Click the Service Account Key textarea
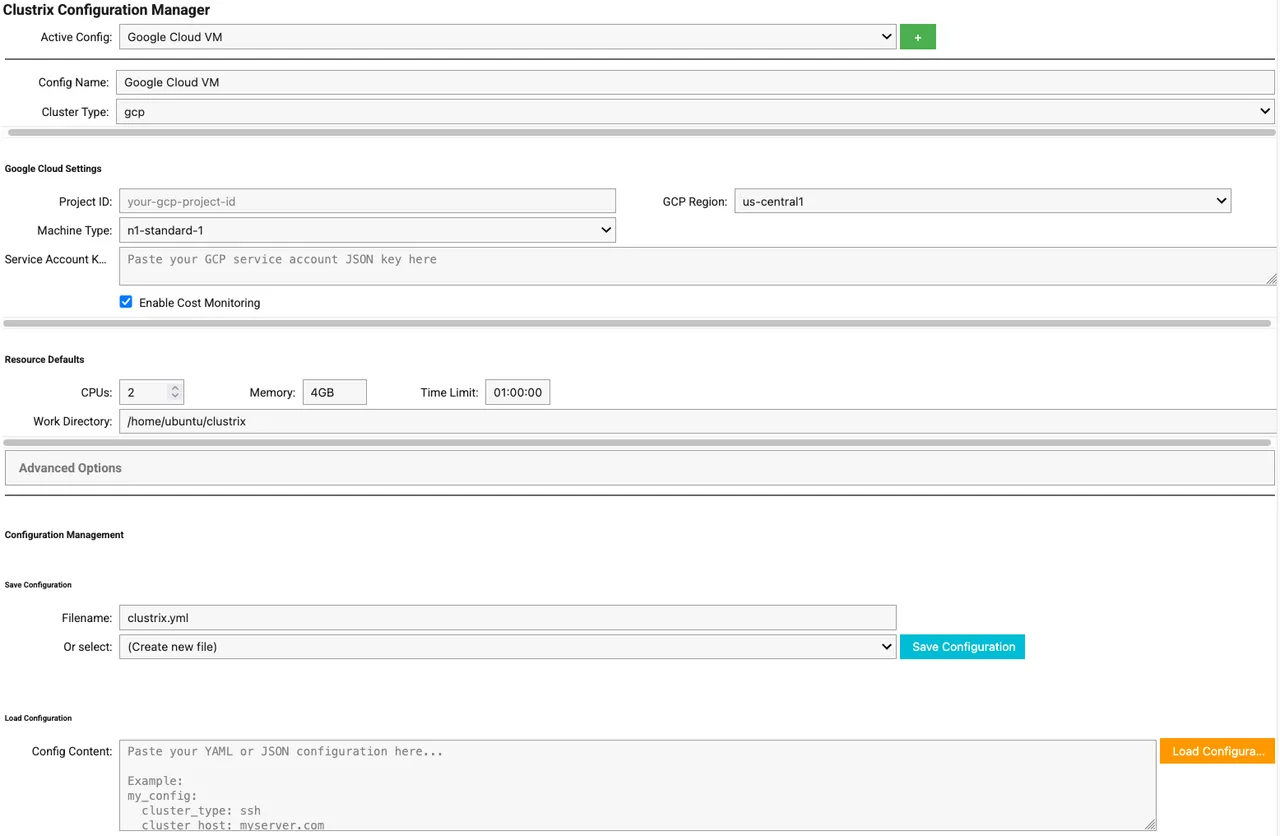1280x836 pixels. click(x=698, y=266)
